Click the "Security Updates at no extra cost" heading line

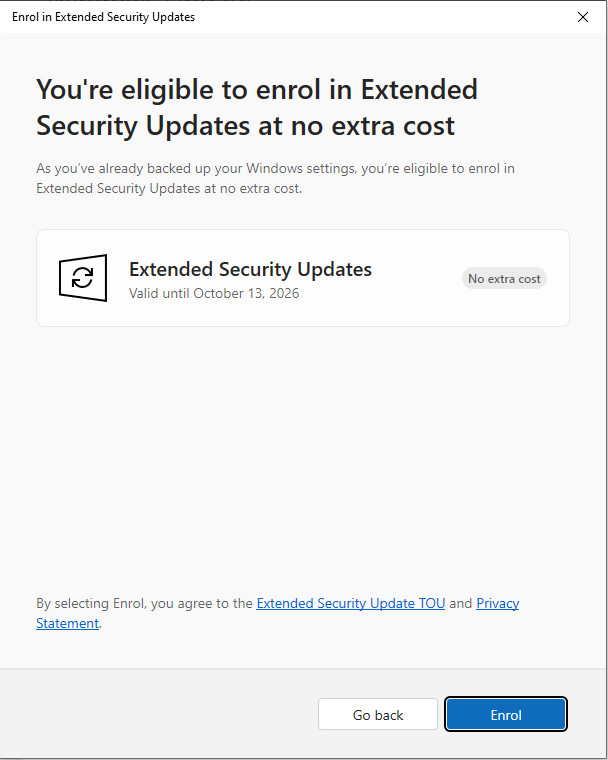[245, 126]
